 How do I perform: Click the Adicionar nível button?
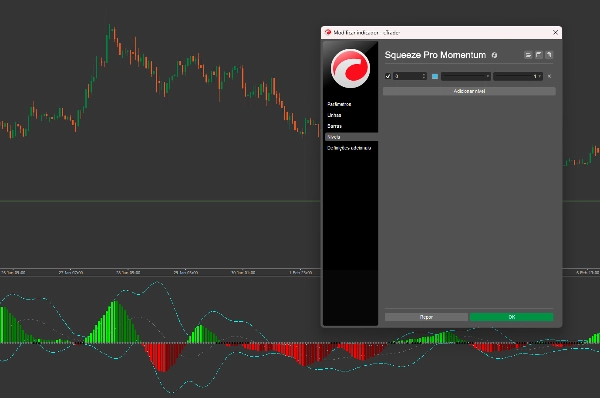pyautogui.click(x=469, y=91)
